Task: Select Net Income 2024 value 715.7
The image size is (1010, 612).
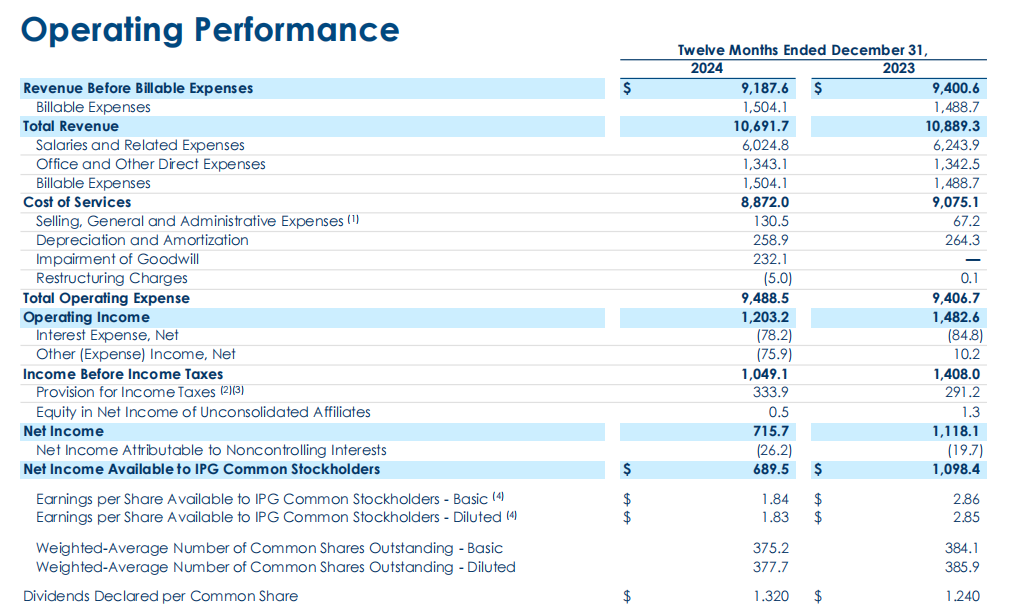Action: (771, 431)
